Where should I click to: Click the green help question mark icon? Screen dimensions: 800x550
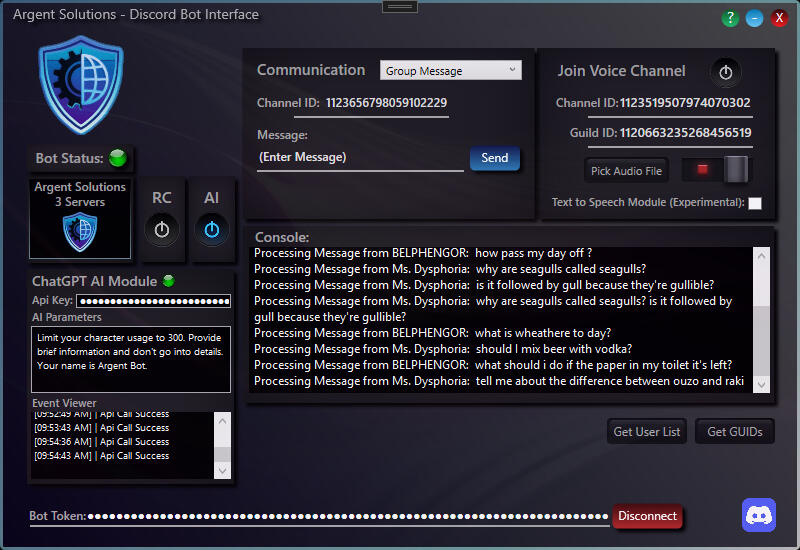(x=730, y=18)
